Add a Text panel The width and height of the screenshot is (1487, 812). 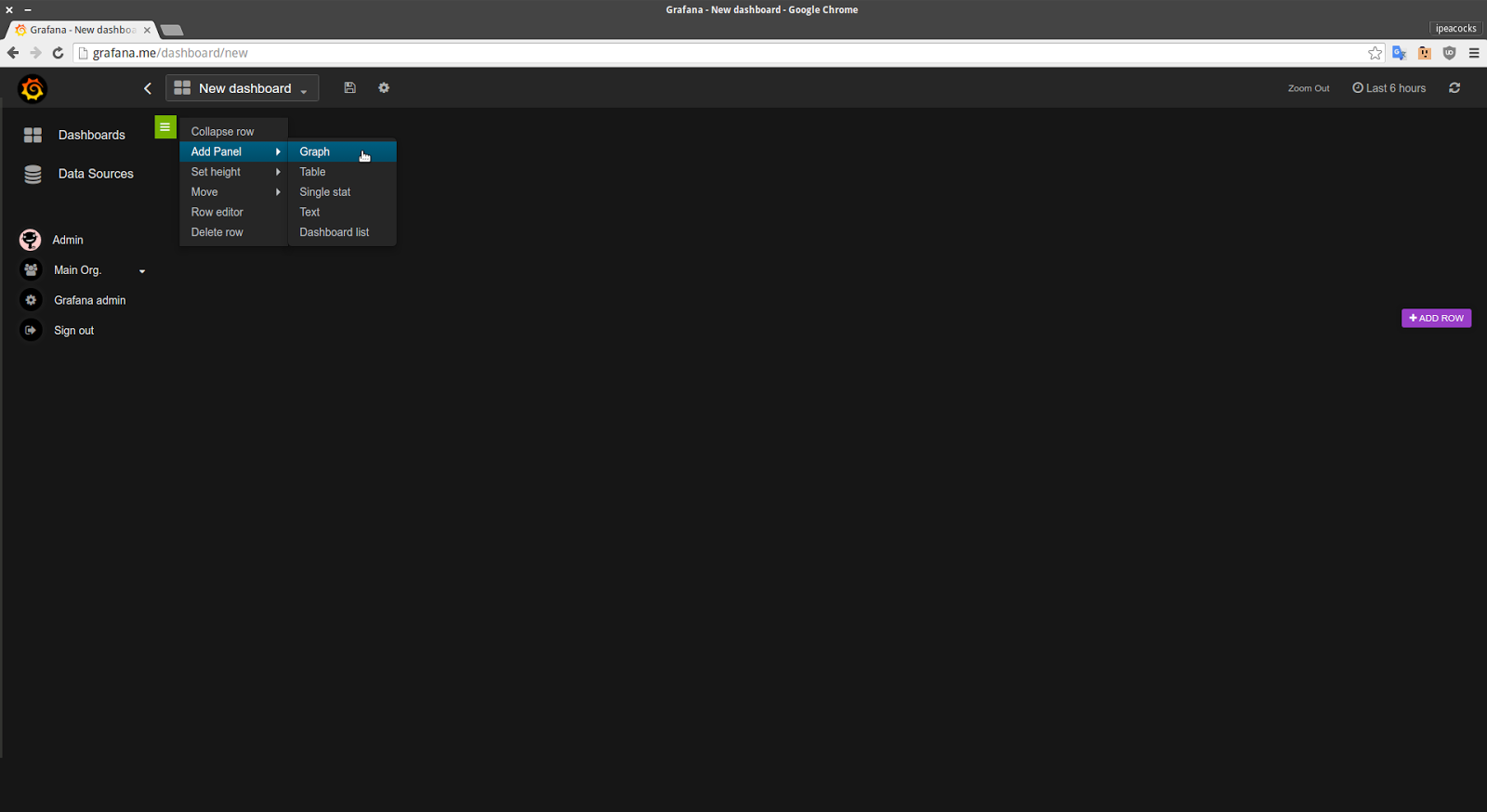click(x=342, y=212)
